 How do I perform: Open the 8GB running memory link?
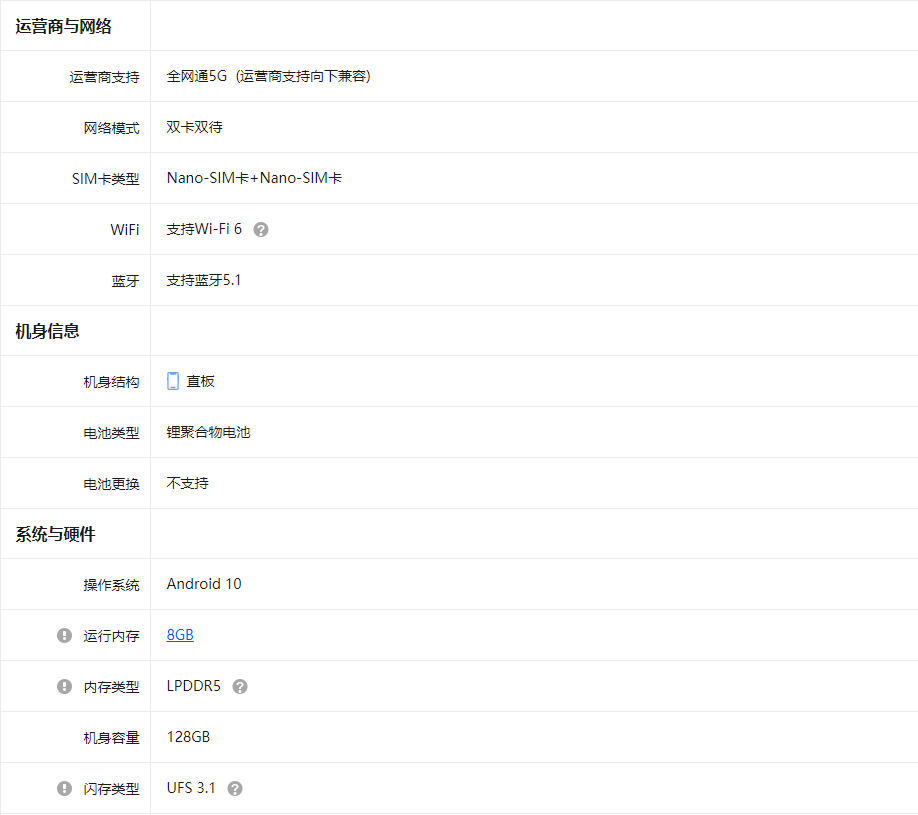coord(180,636)
